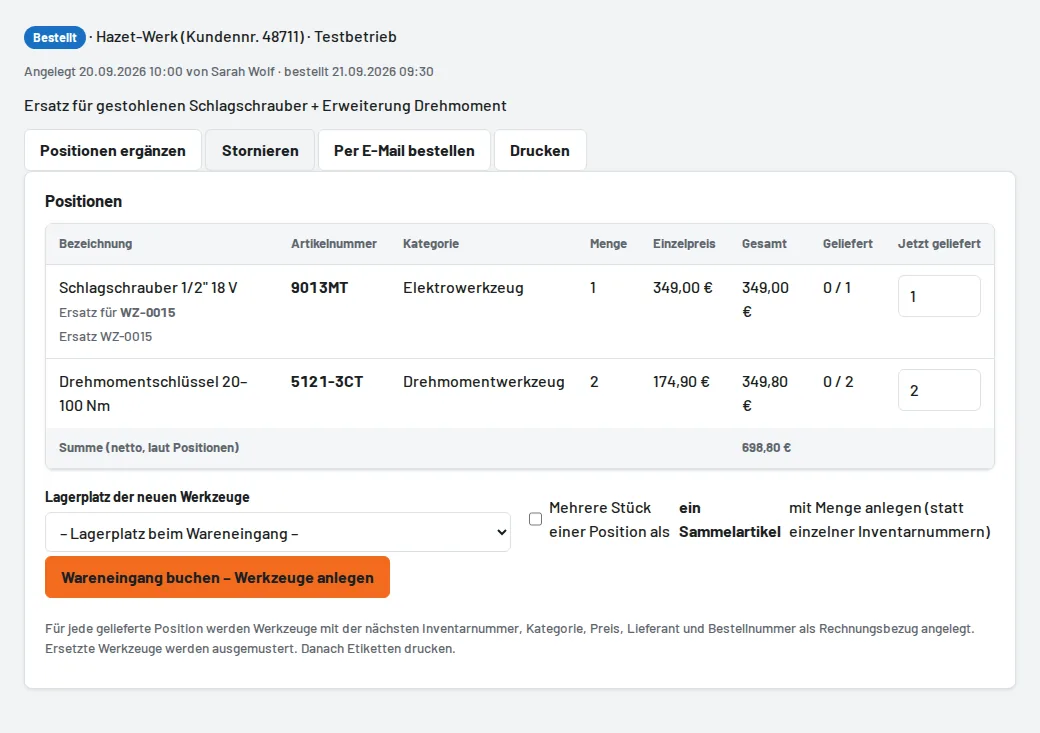Image resolution: width=1040 pixels, height=733 pixels.
Task: Click Summe (netto, laut Positionen) label
Action: (149, 448)
